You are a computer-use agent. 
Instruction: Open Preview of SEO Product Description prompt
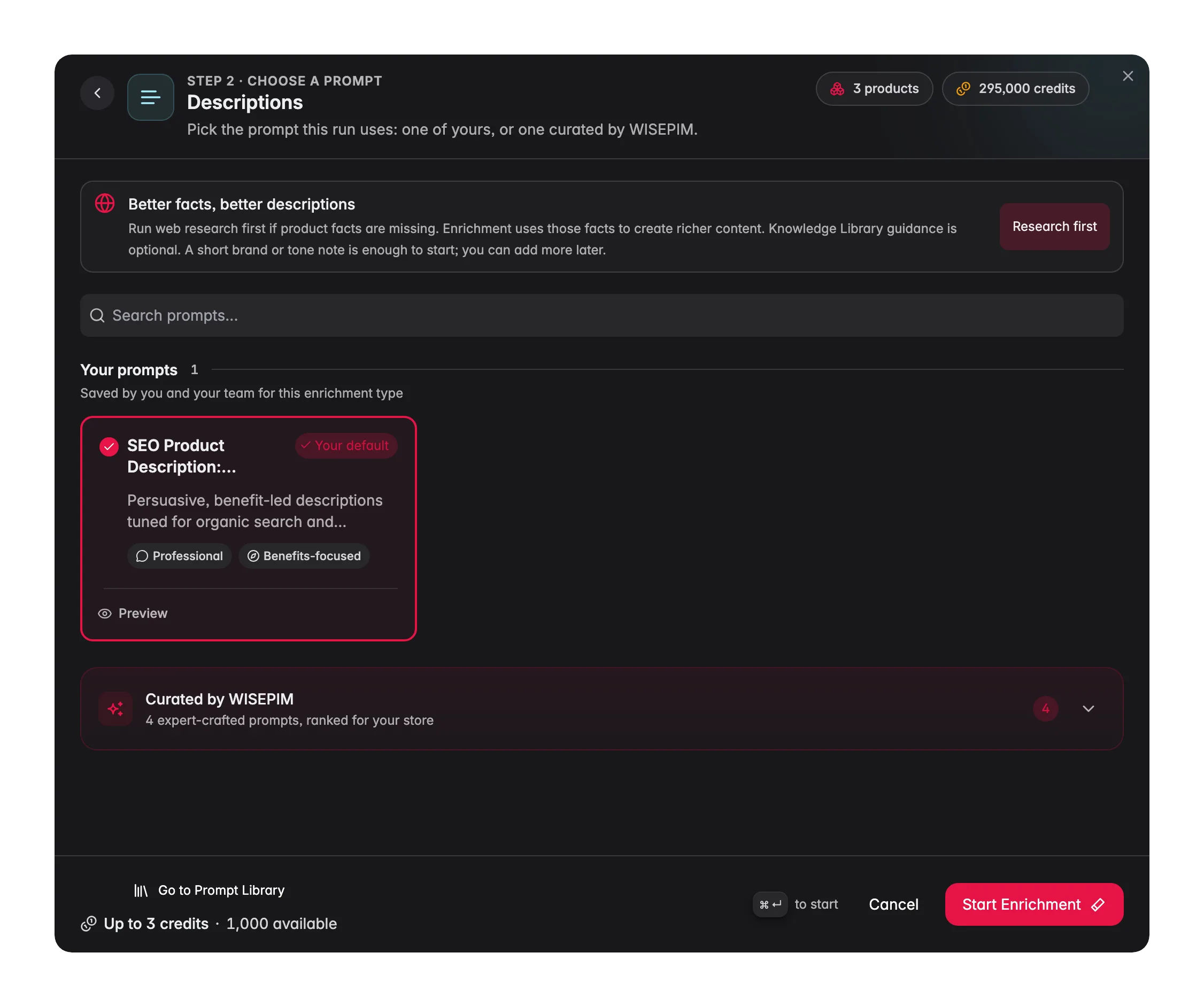tap(133, 613)
